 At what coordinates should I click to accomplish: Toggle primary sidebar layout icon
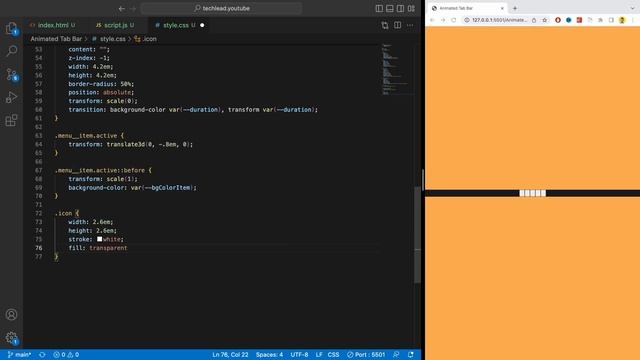[x=379, y=8]
